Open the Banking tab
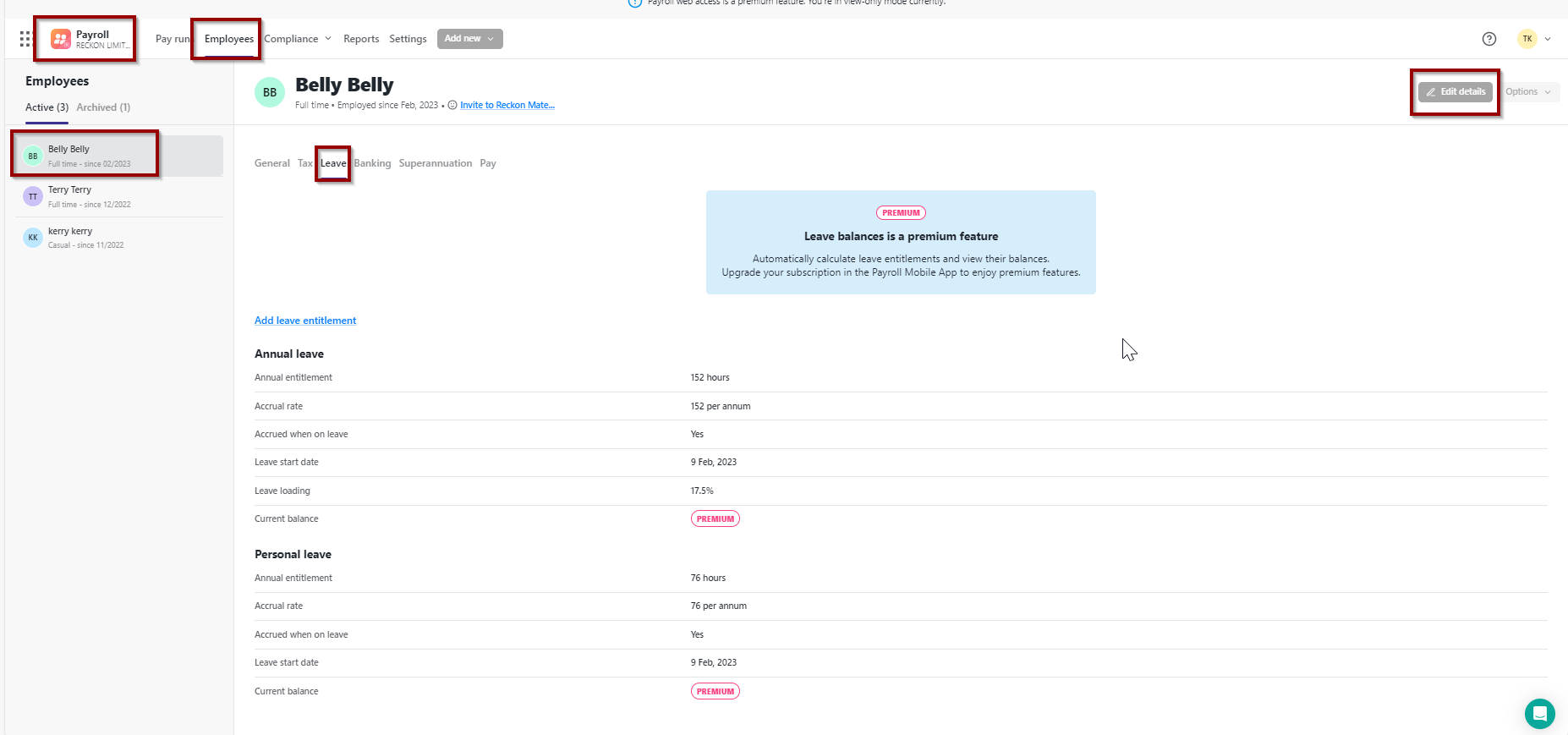Viewport: 1568px width, 735px height. [x=372, y=163]
